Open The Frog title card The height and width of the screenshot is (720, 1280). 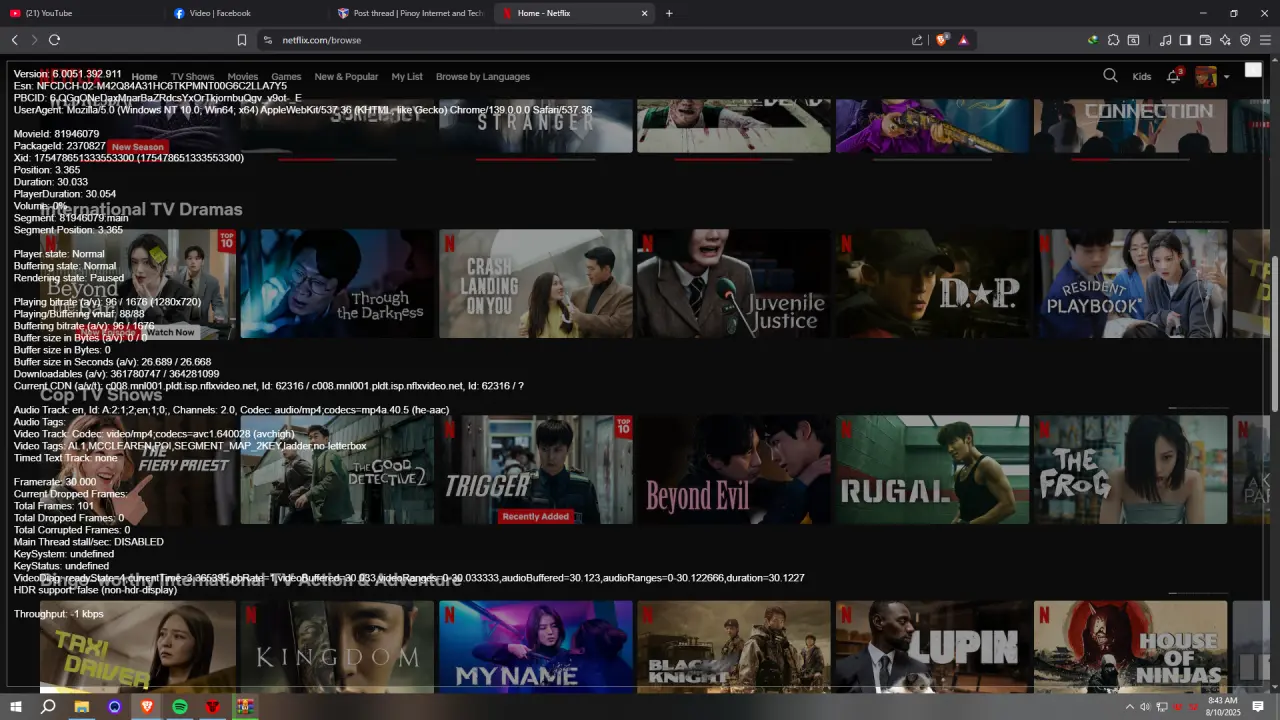coord(1131,470)
